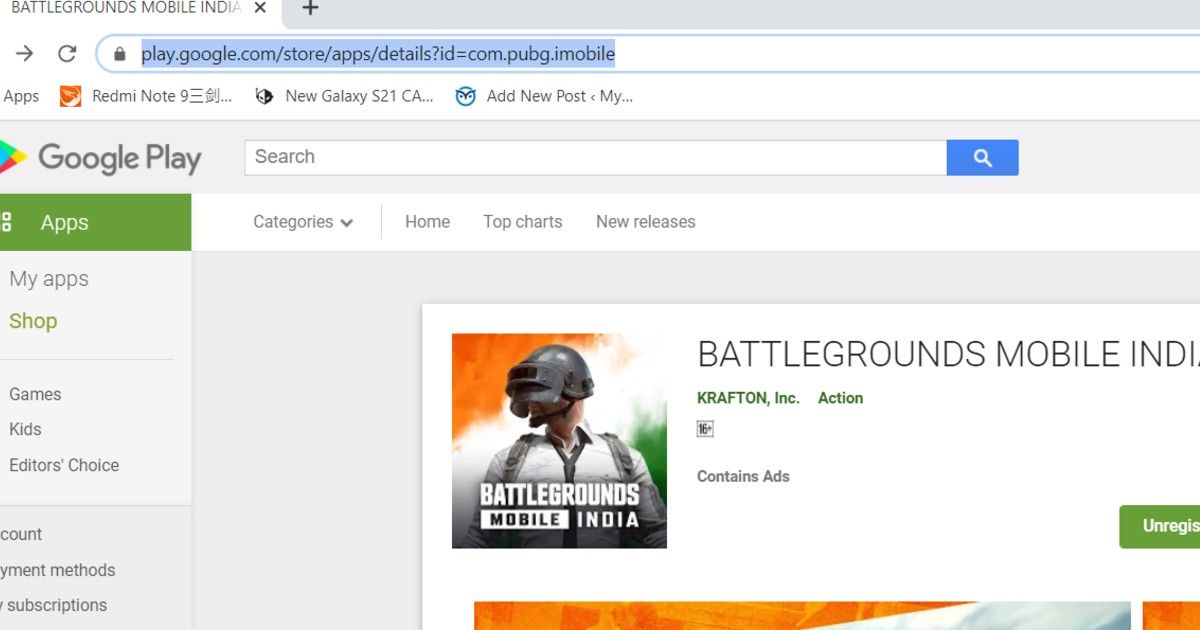Open Payment methods in sidebar
Screen dimensions: 1200x630
pyautogui.click(x=57, y=570)
